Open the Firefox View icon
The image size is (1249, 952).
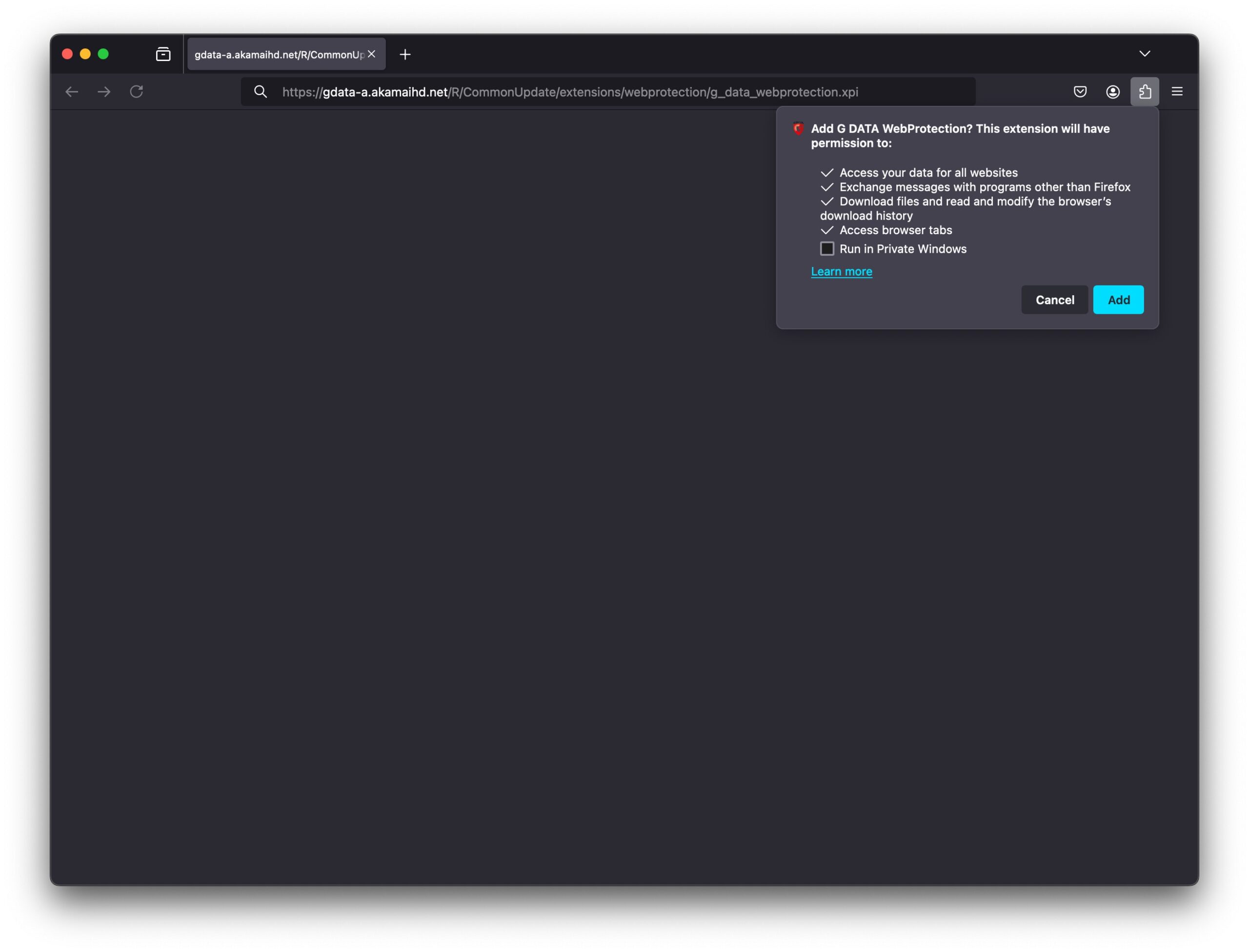point(163,54)
